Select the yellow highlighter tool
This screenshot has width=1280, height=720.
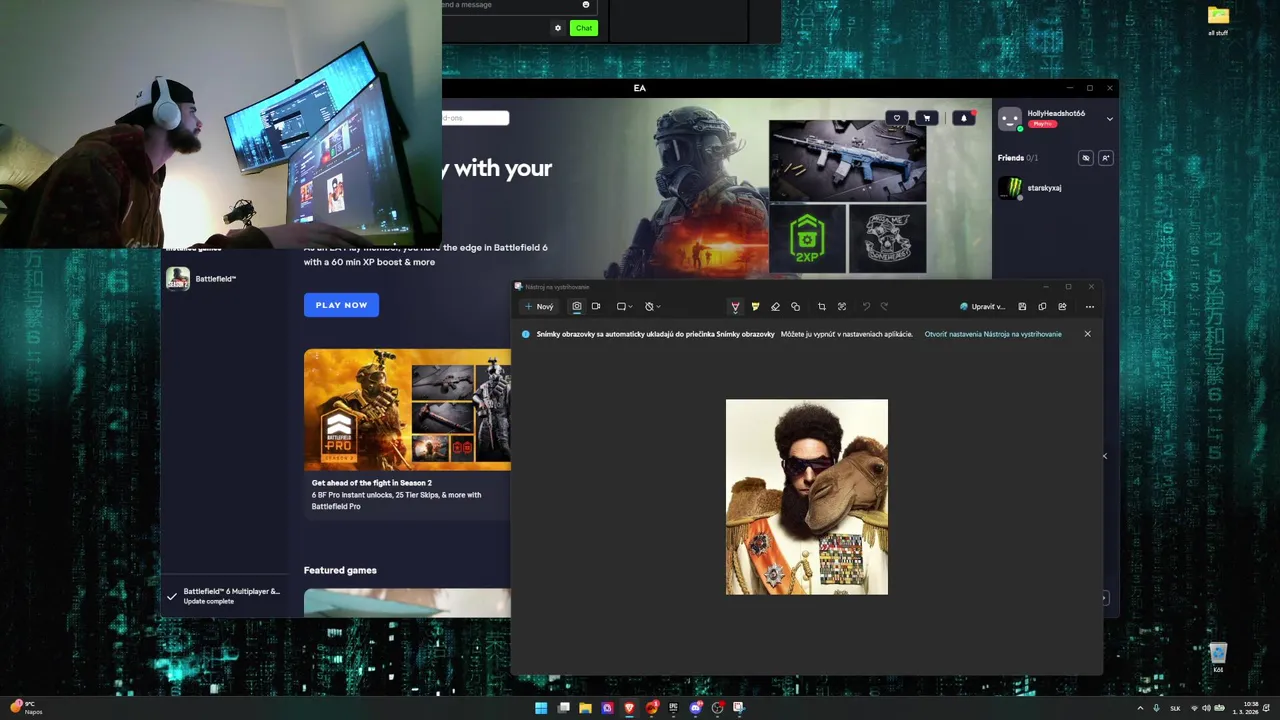point(755,307)
